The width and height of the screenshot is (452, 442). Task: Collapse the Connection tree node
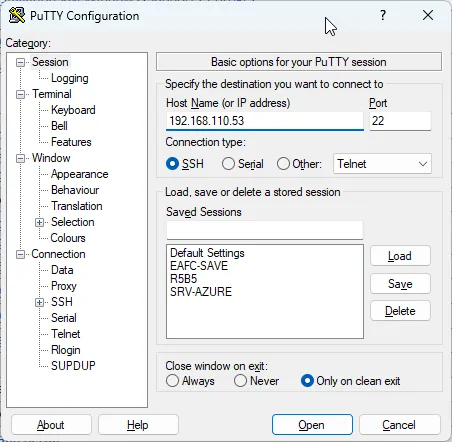coord(21,254)
